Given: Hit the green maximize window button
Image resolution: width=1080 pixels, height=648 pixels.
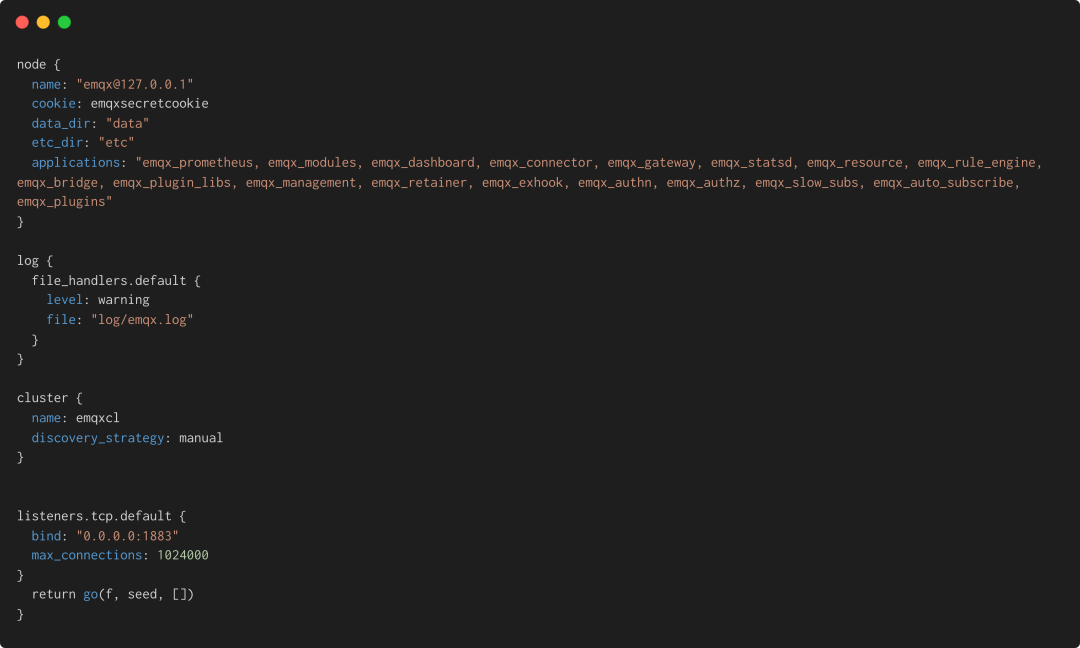Looking at the screenshot, I should (x=64, y=22).
